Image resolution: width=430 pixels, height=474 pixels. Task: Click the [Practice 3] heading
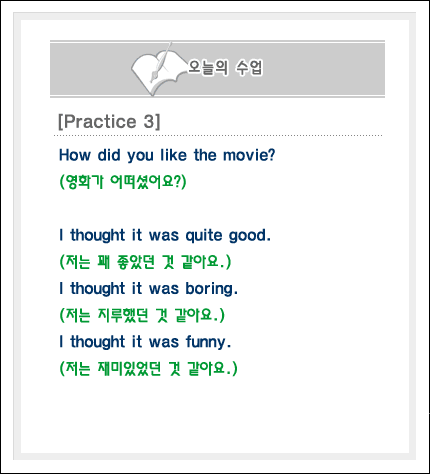coord(109,121)
